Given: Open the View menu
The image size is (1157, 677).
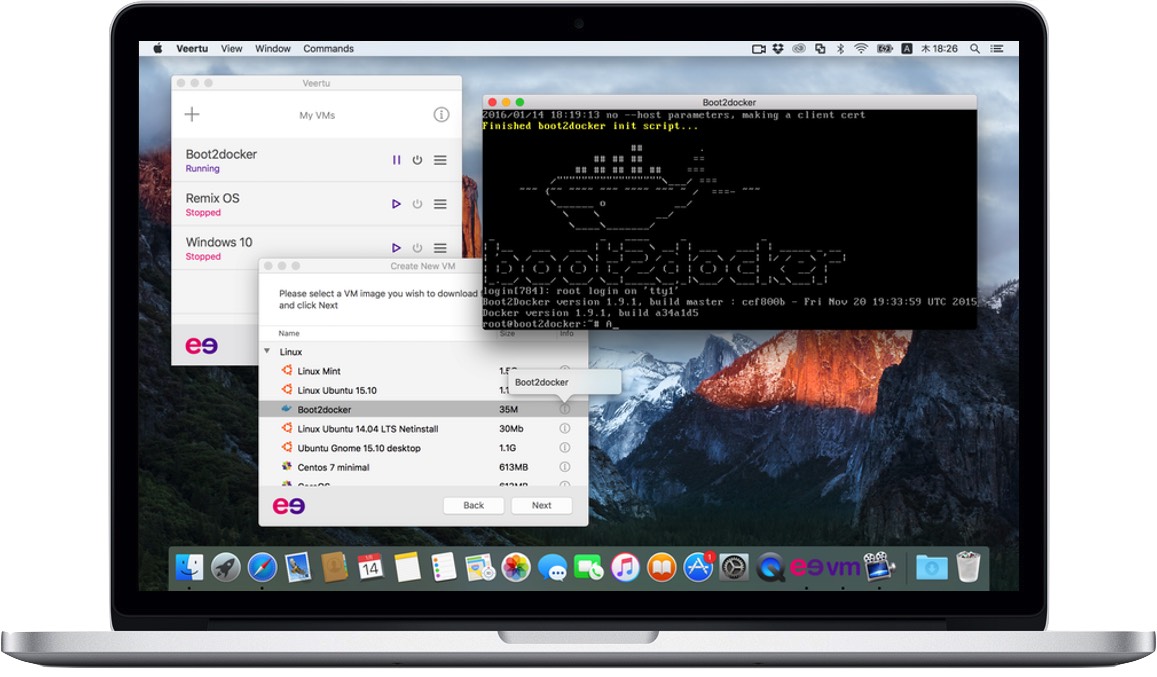Looking at the screenshot, I should 232,49.
